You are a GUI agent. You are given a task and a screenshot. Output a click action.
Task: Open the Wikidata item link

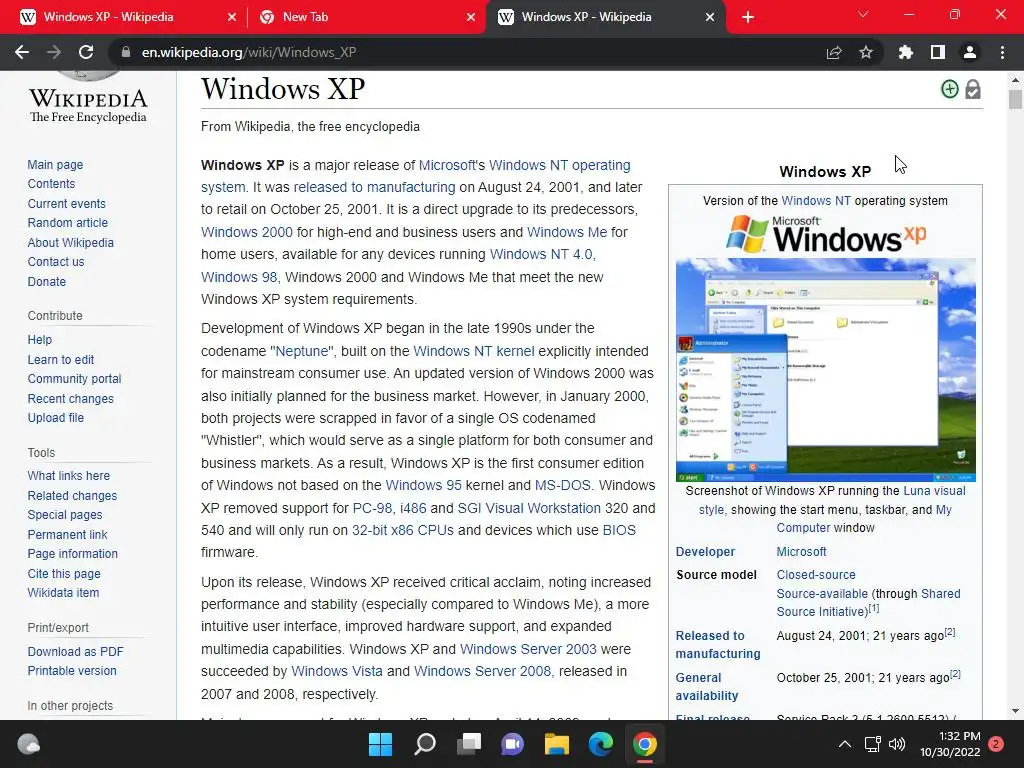(63, 592)
